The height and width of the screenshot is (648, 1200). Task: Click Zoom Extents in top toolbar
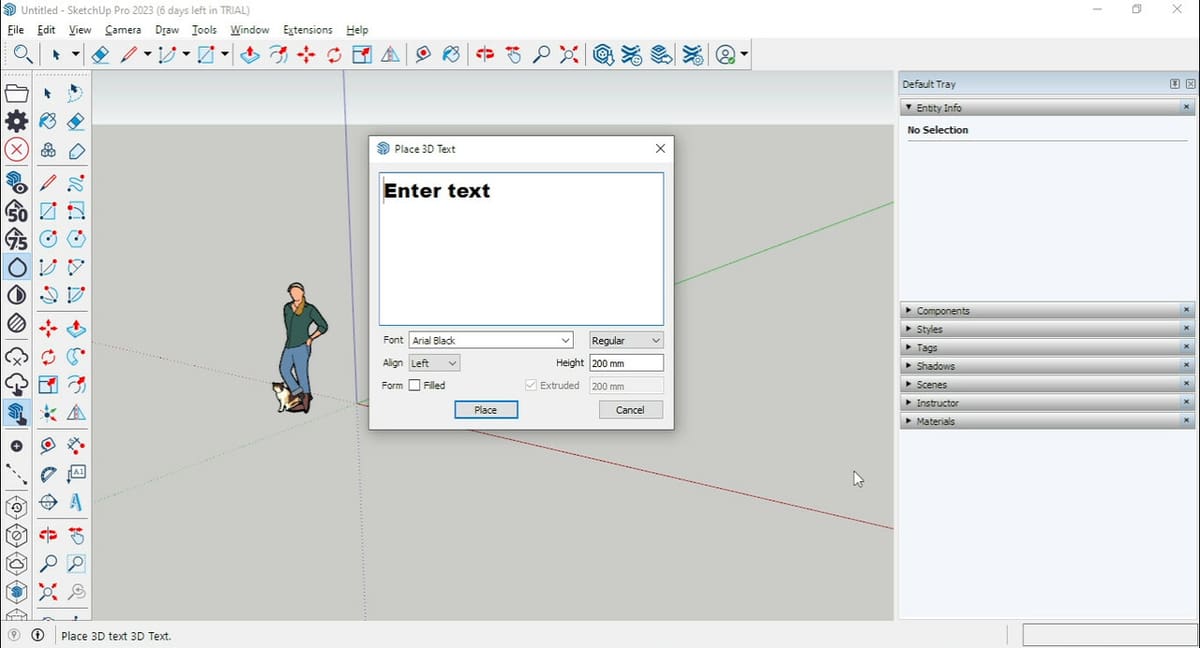click(x=569, y=54)
